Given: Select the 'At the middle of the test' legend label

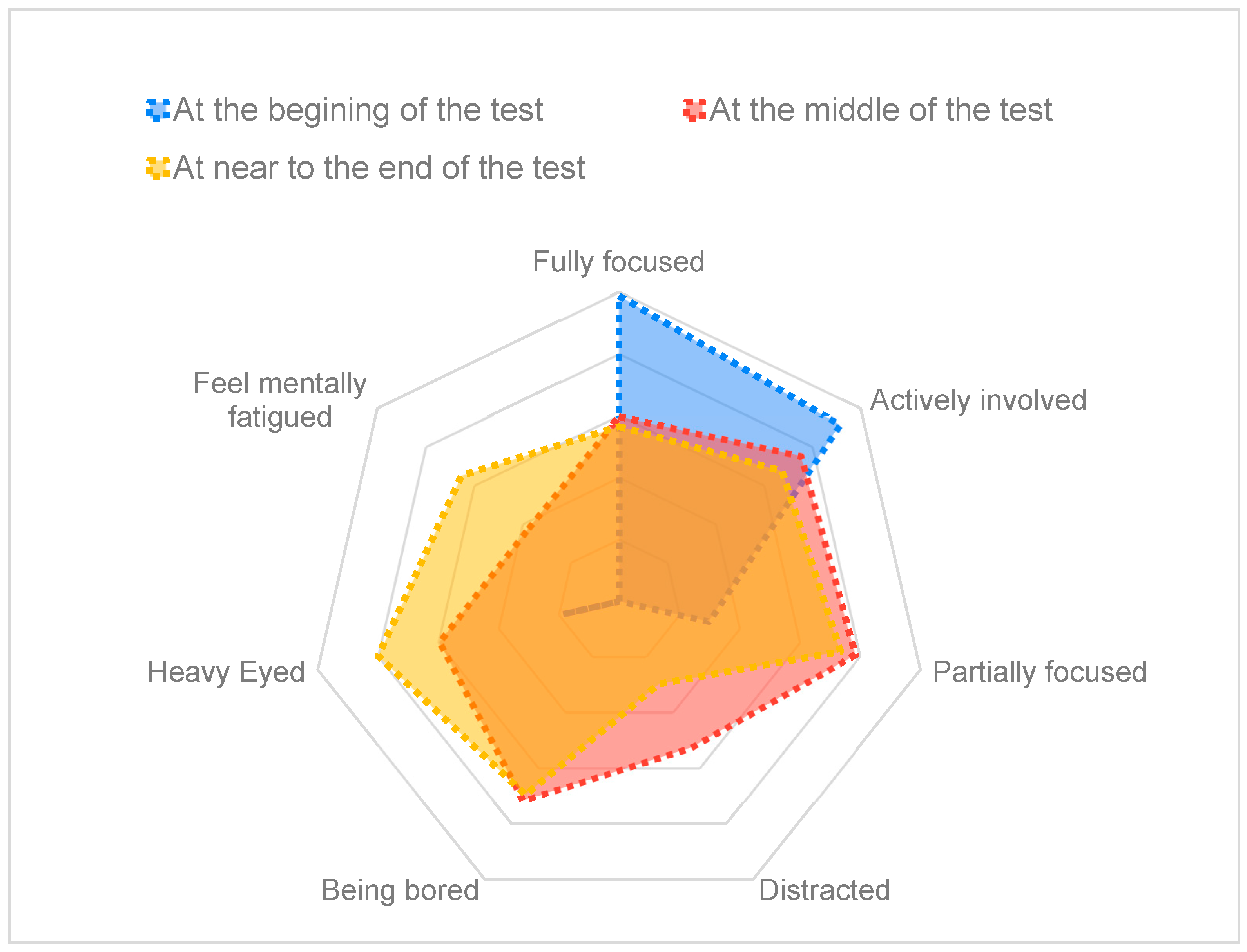Looking at the screenshot, I should tap(880, 110).
